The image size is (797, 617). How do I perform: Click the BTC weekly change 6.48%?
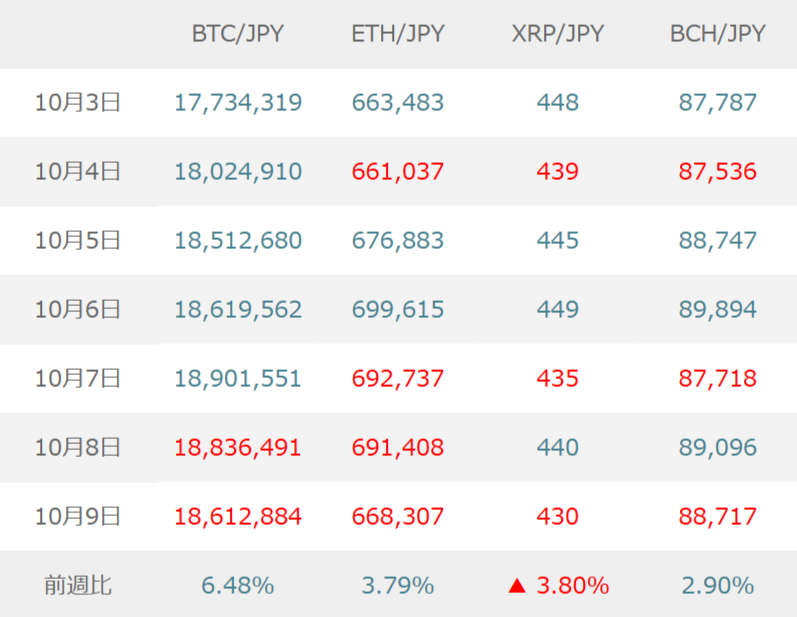coord(238,585)
